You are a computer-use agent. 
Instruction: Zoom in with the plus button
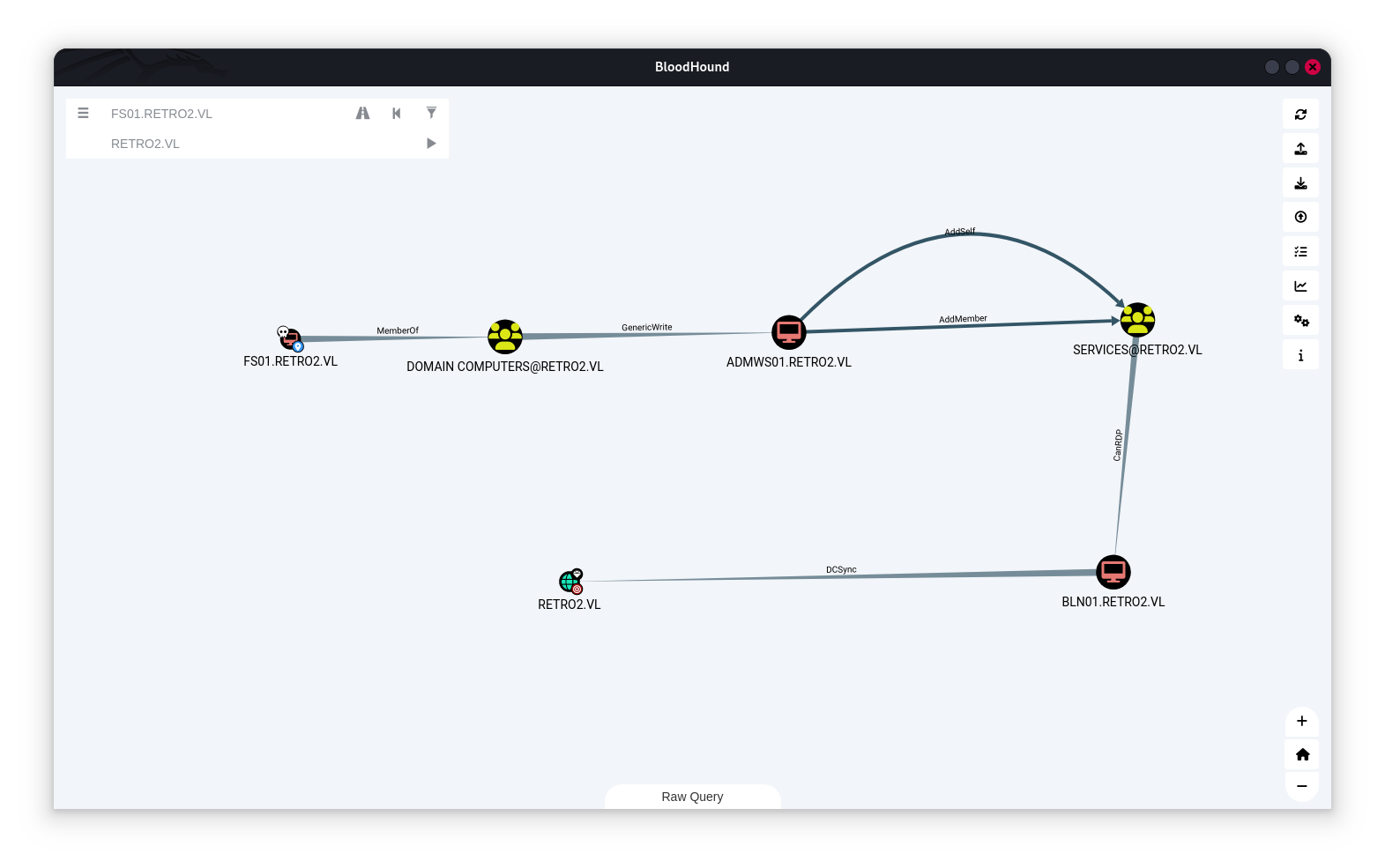pyautogui.click(x=1301, y=722)
